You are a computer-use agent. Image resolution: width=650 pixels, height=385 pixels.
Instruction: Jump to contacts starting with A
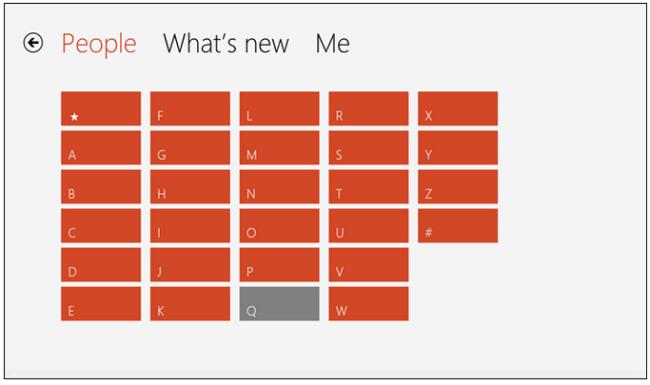point(101,148)
